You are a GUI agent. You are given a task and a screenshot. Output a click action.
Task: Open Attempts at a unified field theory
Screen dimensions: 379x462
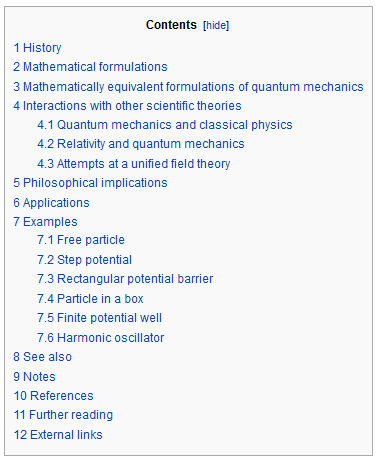pos(134,164)
